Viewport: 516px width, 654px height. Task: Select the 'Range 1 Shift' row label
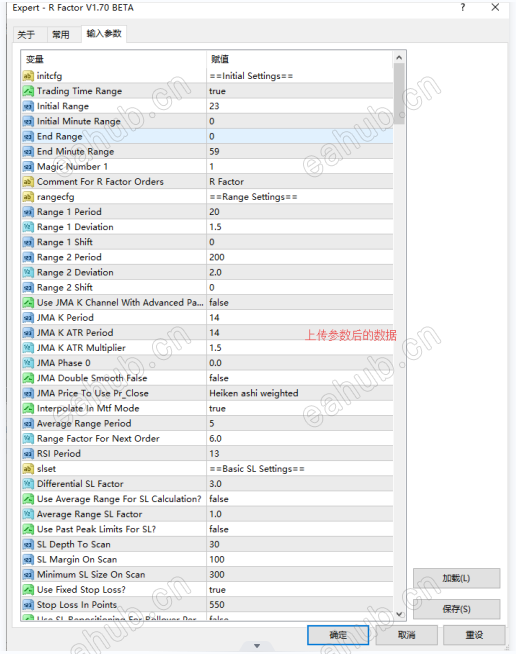pos(65,242)
